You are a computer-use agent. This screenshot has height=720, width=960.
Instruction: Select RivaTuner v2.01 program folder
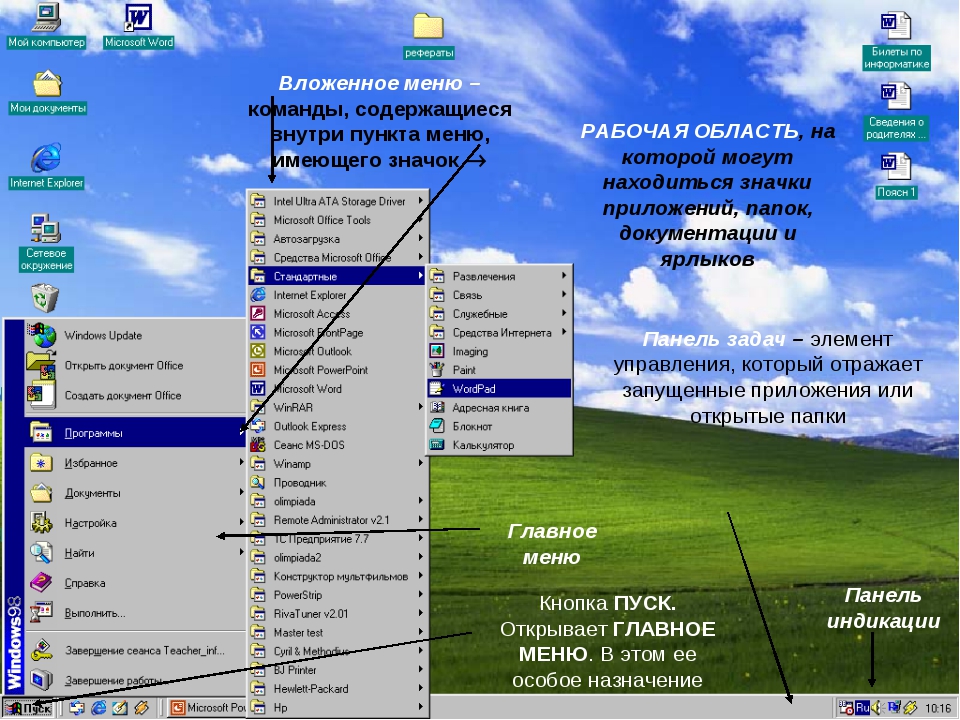[x=337, y=613]
